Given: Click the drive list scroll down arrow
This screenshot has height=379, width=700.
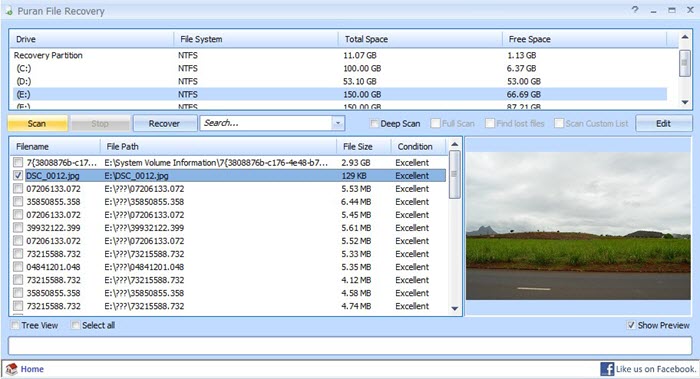Looking at the screenshot, I should click(685, 102).
